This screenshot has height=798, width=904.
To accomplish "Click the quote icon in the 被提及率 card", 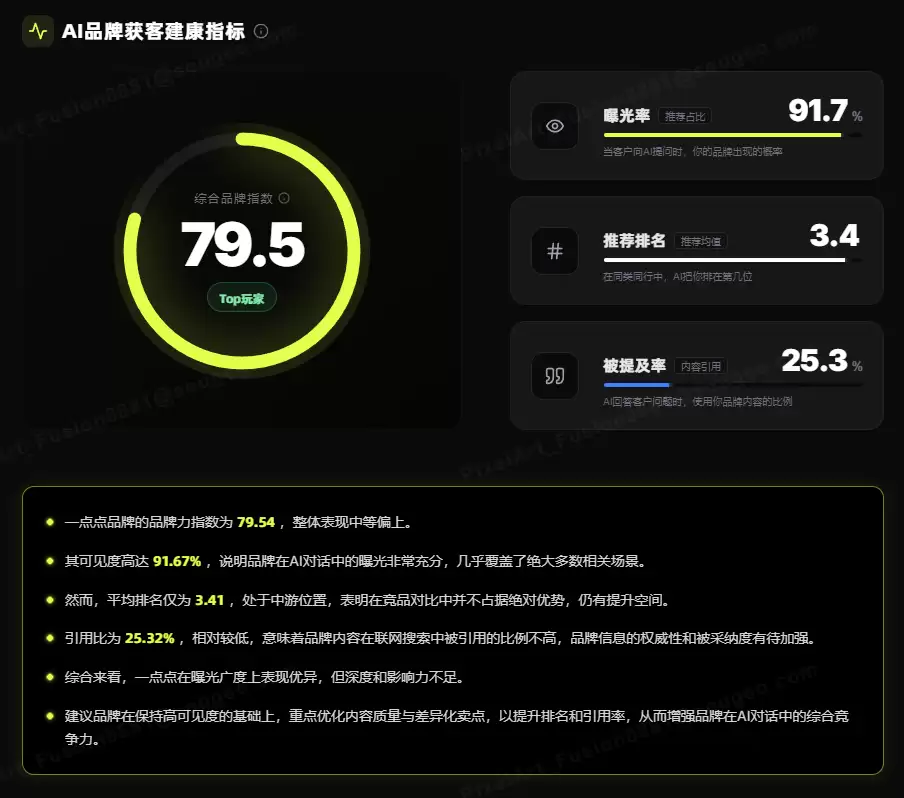I will (555, 376).
